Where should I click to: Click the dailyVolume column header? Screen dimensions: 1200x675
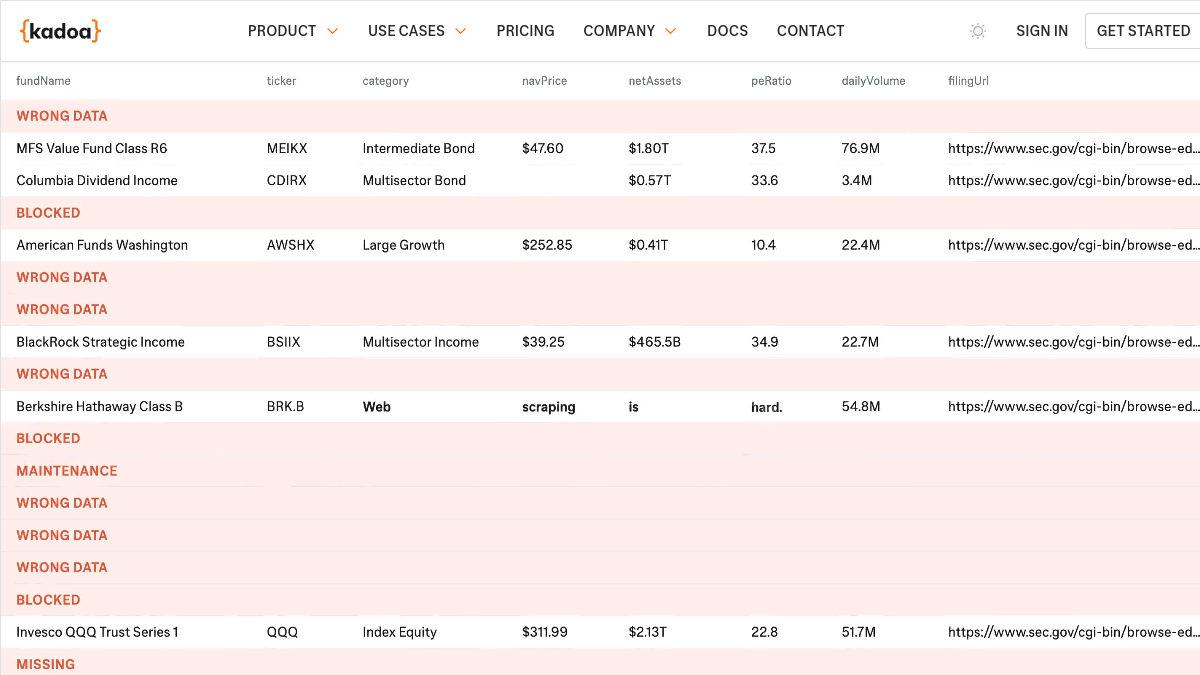pos(873,81)
